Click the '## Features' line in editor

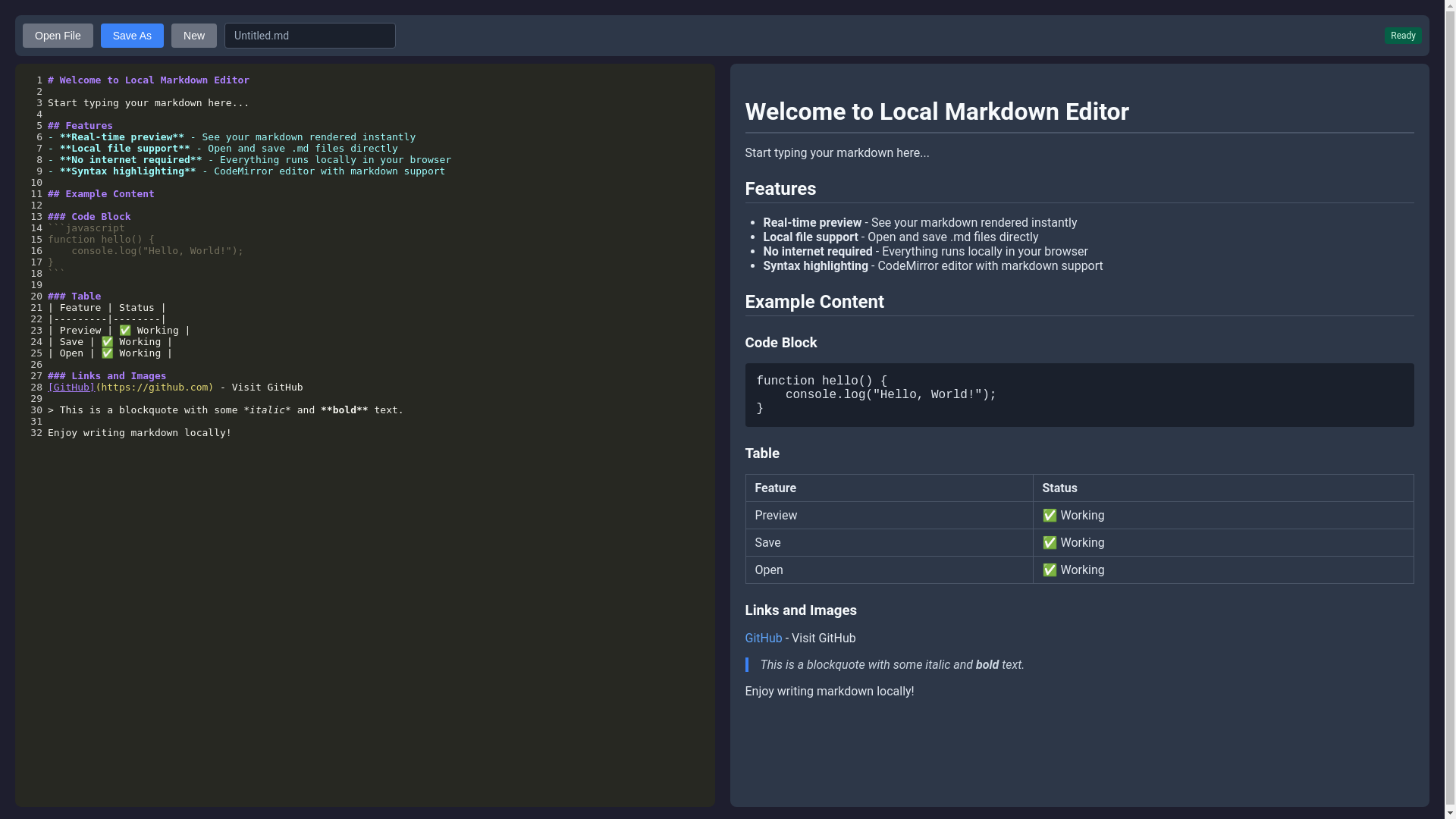point(80,126)
